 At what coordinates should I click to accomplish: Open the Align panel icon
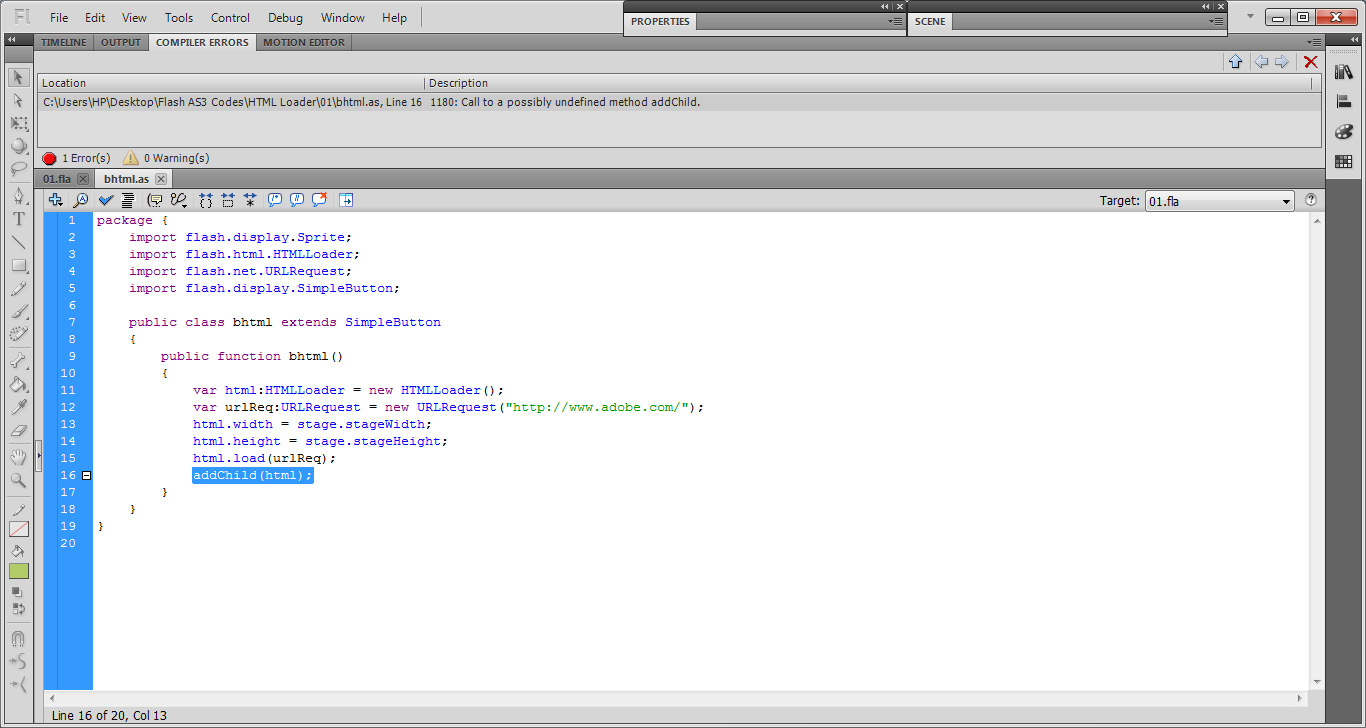coord(1343,101)
